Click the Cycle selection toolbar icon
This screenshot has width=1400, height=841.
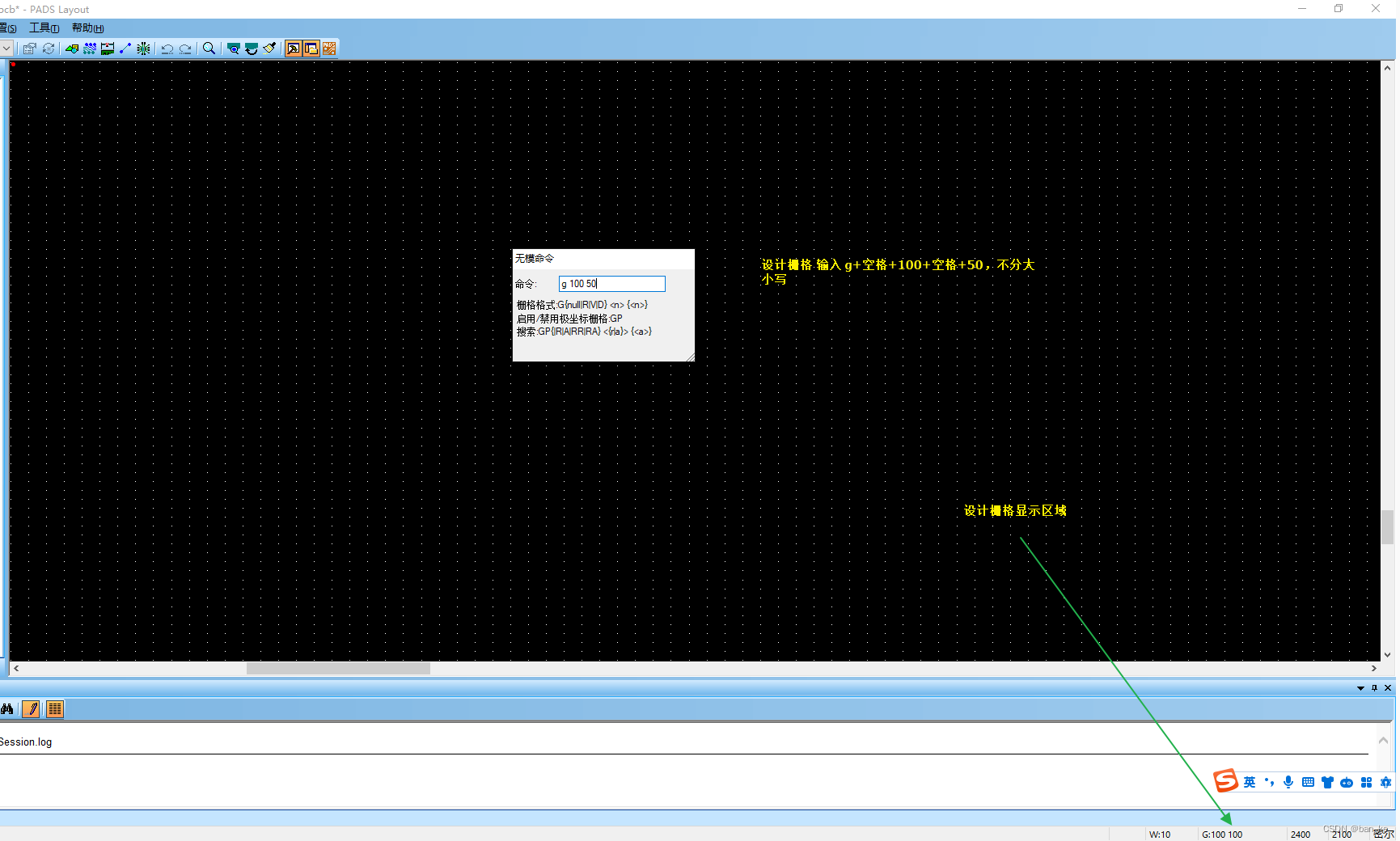click(x=49, y=49)
